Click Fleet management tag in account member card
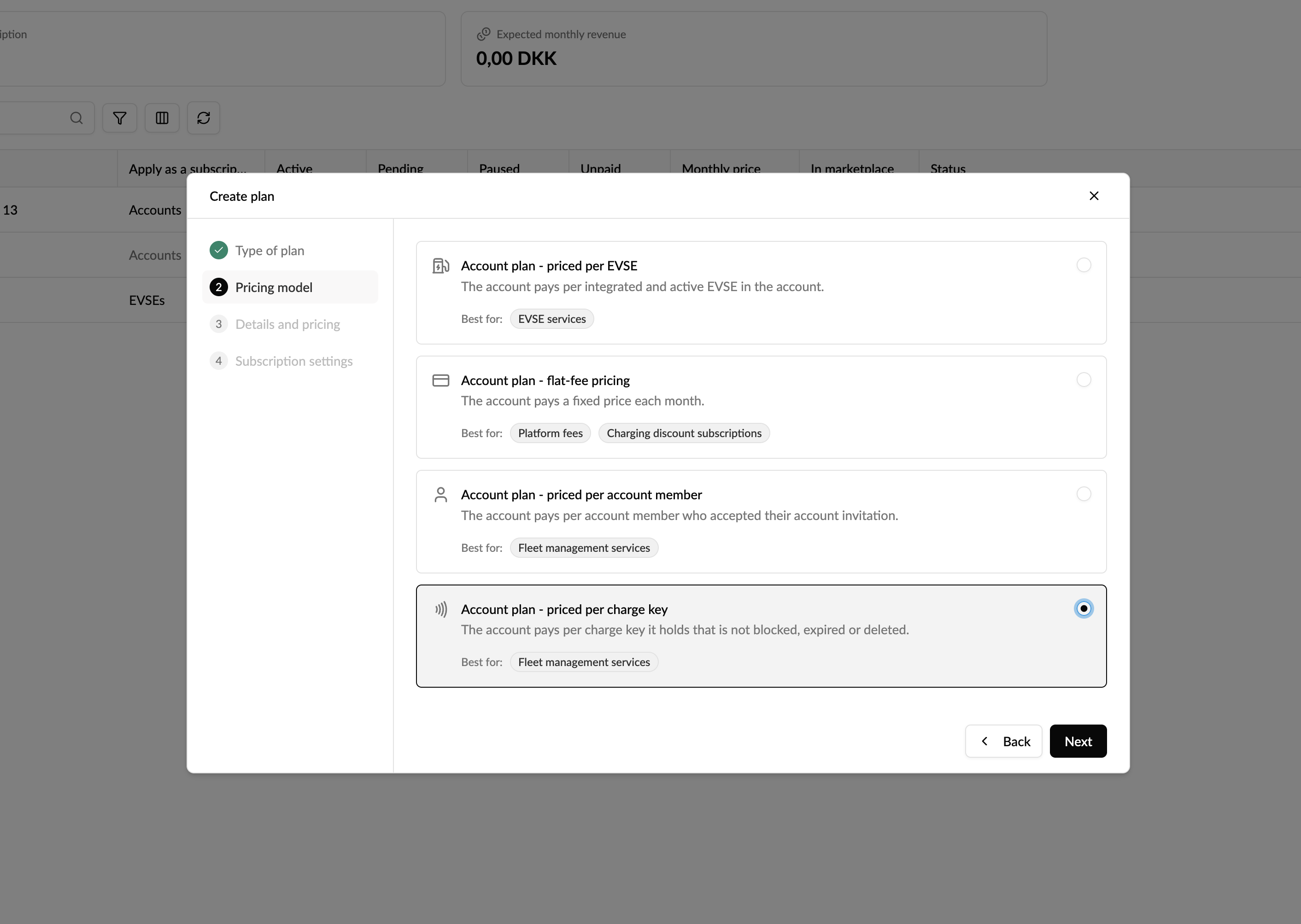 [584, 548]
